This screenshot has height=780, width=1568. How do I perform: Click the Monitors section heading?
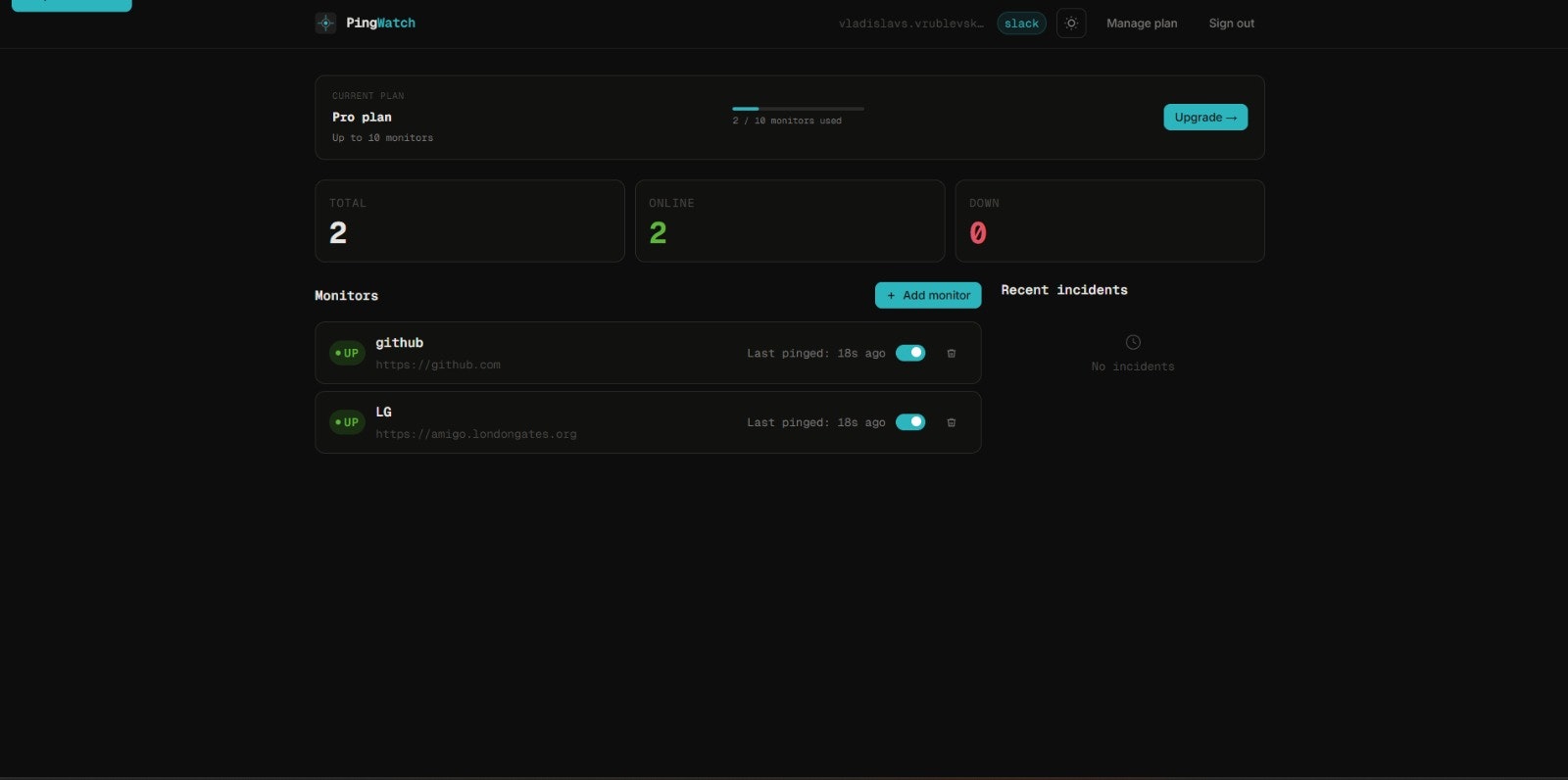346,296
